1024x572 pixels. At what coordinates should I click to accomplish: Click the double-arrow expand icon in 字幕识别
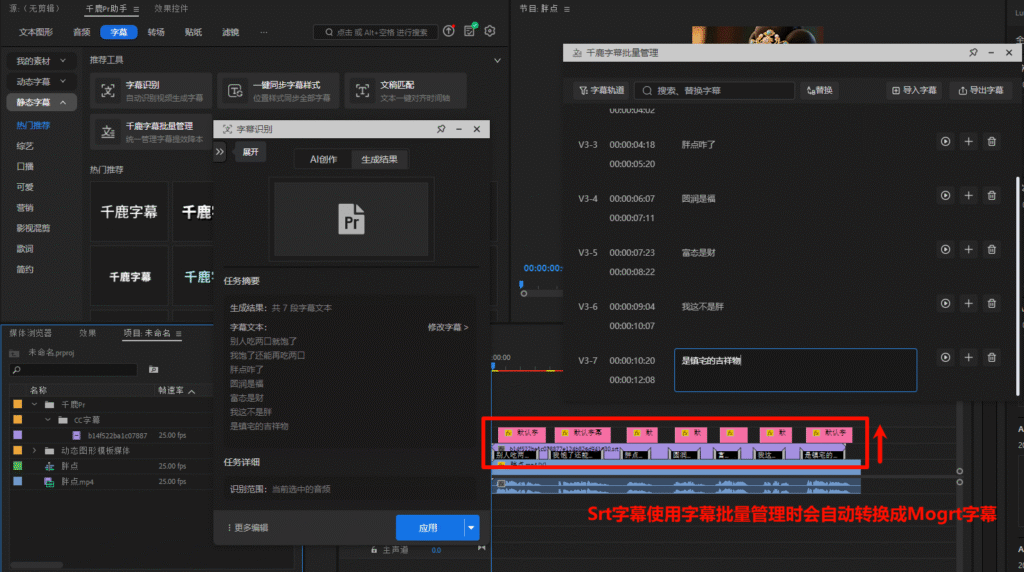point(219,151)
